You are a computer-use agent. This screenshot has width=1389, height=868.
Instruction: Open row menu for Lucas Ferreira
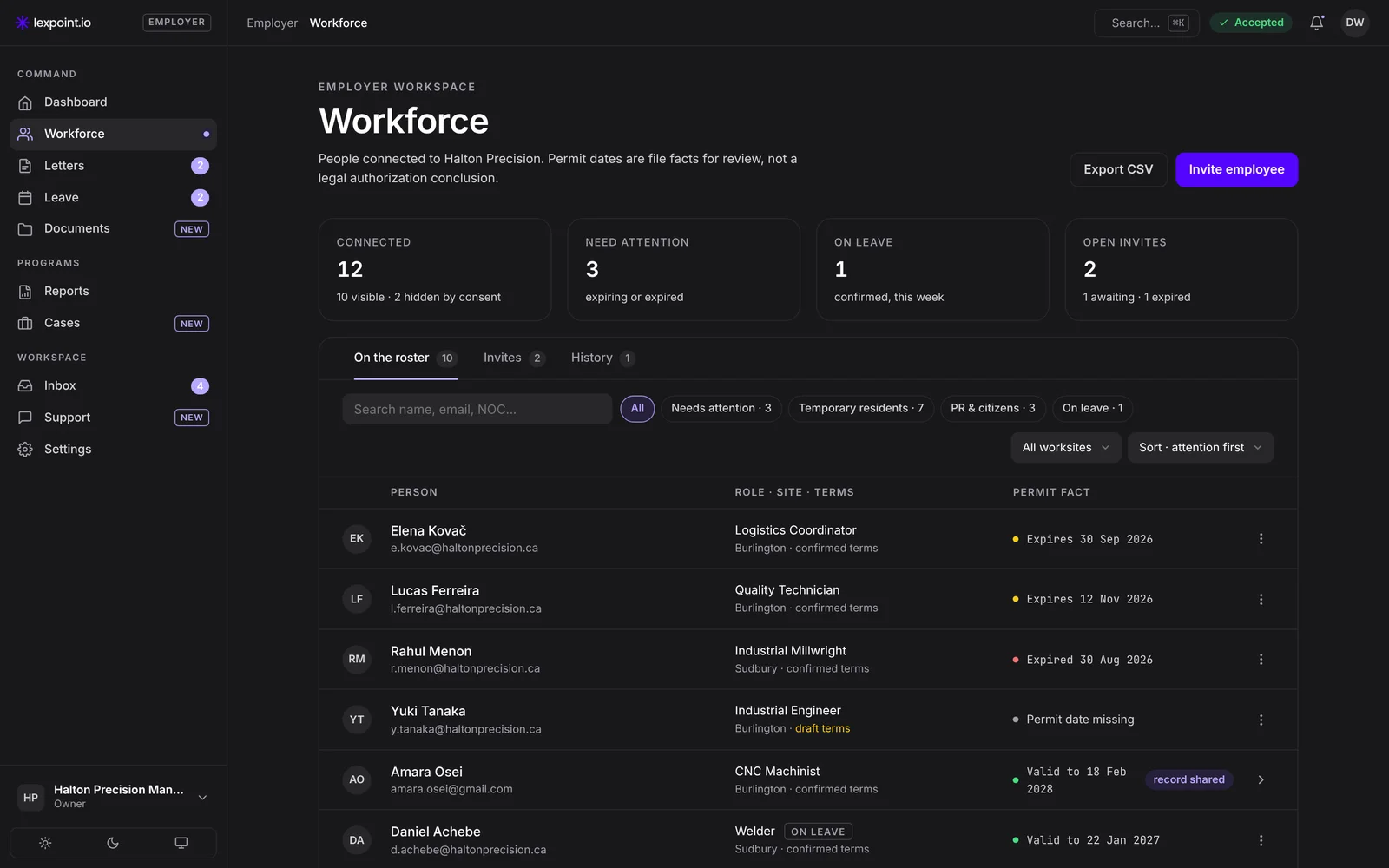tap(1261, 600)
